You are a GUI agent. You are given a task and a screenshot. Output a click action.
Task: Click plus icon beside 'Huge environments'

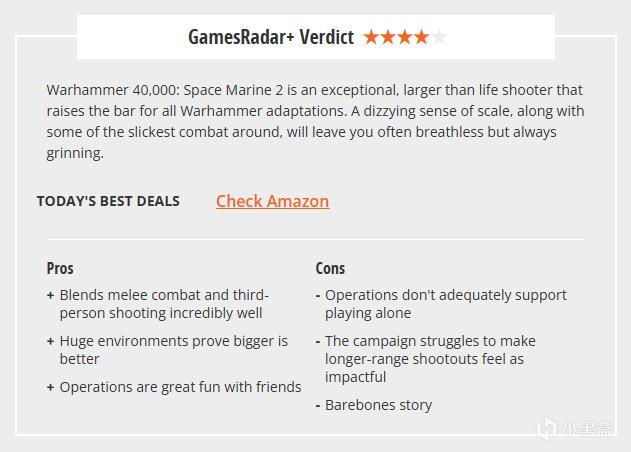pos(50,342)
